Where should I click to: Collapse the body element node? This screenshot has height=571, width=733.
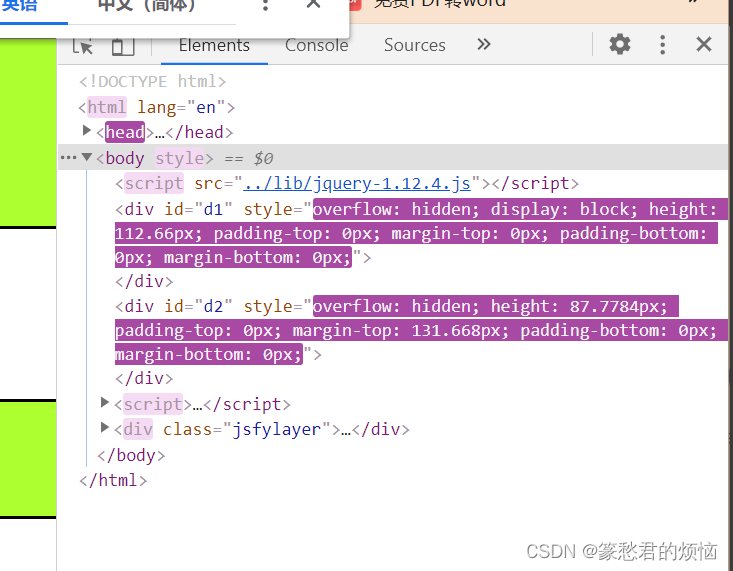pyautogui.click(x=86, y=157)
